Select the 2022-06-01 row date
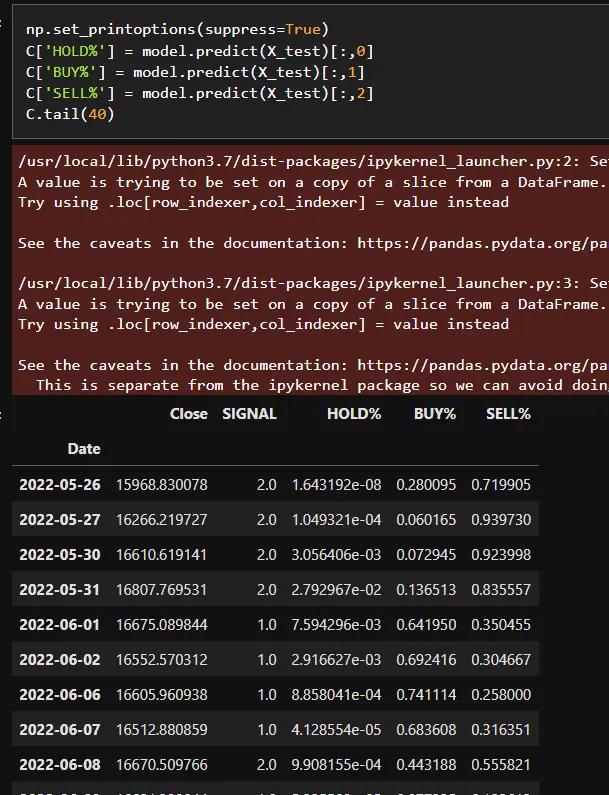The height and width of the screenshot is (795, 609). (x=60, y=625)
